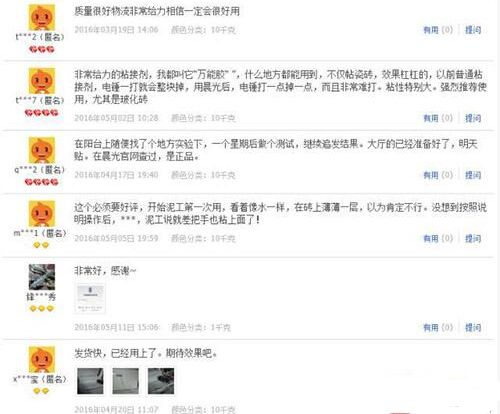Image resolution: width=500 pixels, height=414 pixels.
Task: Mark the 在阳台上 review as 有用
Action: [x=438, y=175]
